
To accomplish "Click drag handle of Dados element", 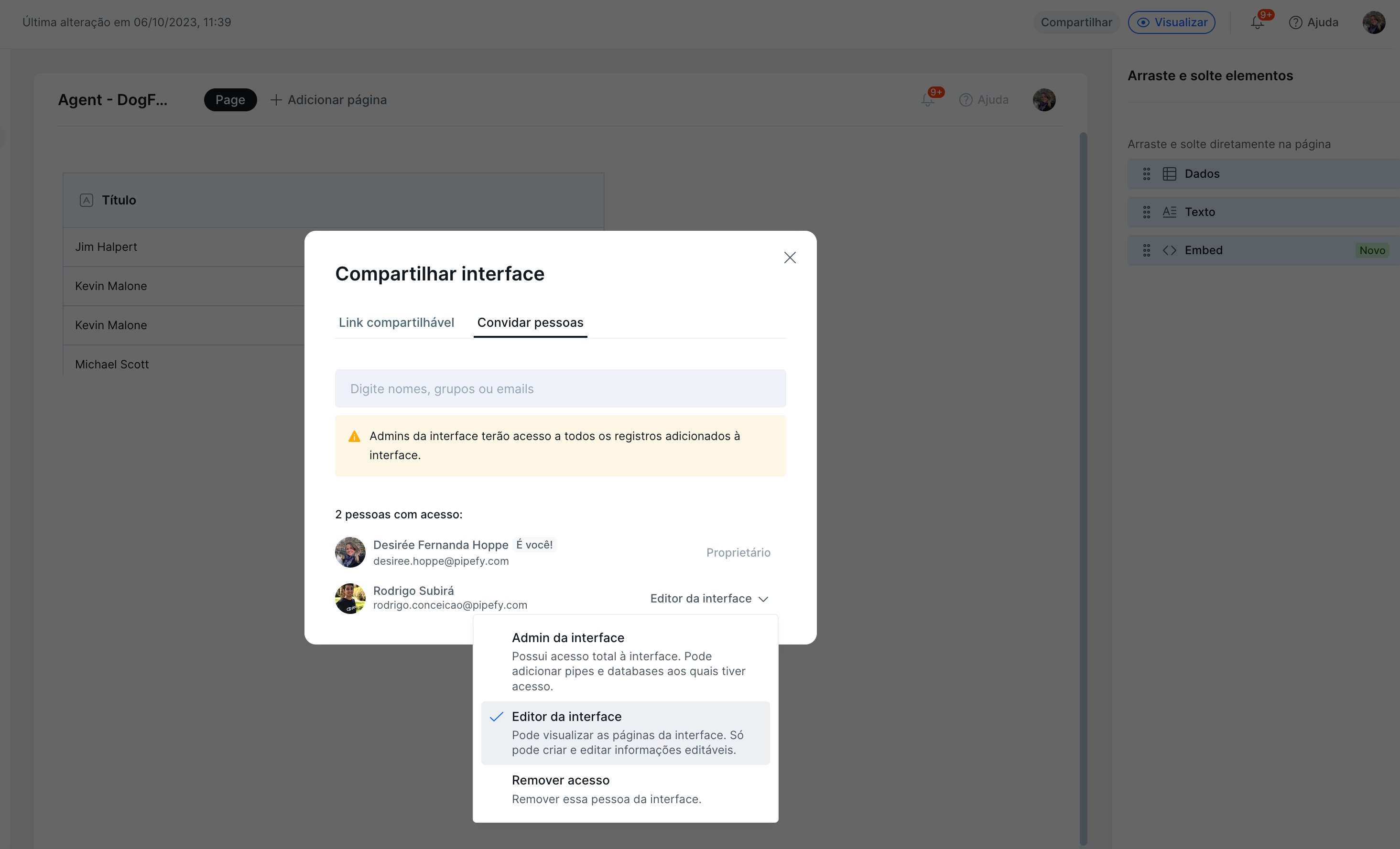I will pyautogui.click(x=1147, y=174).
